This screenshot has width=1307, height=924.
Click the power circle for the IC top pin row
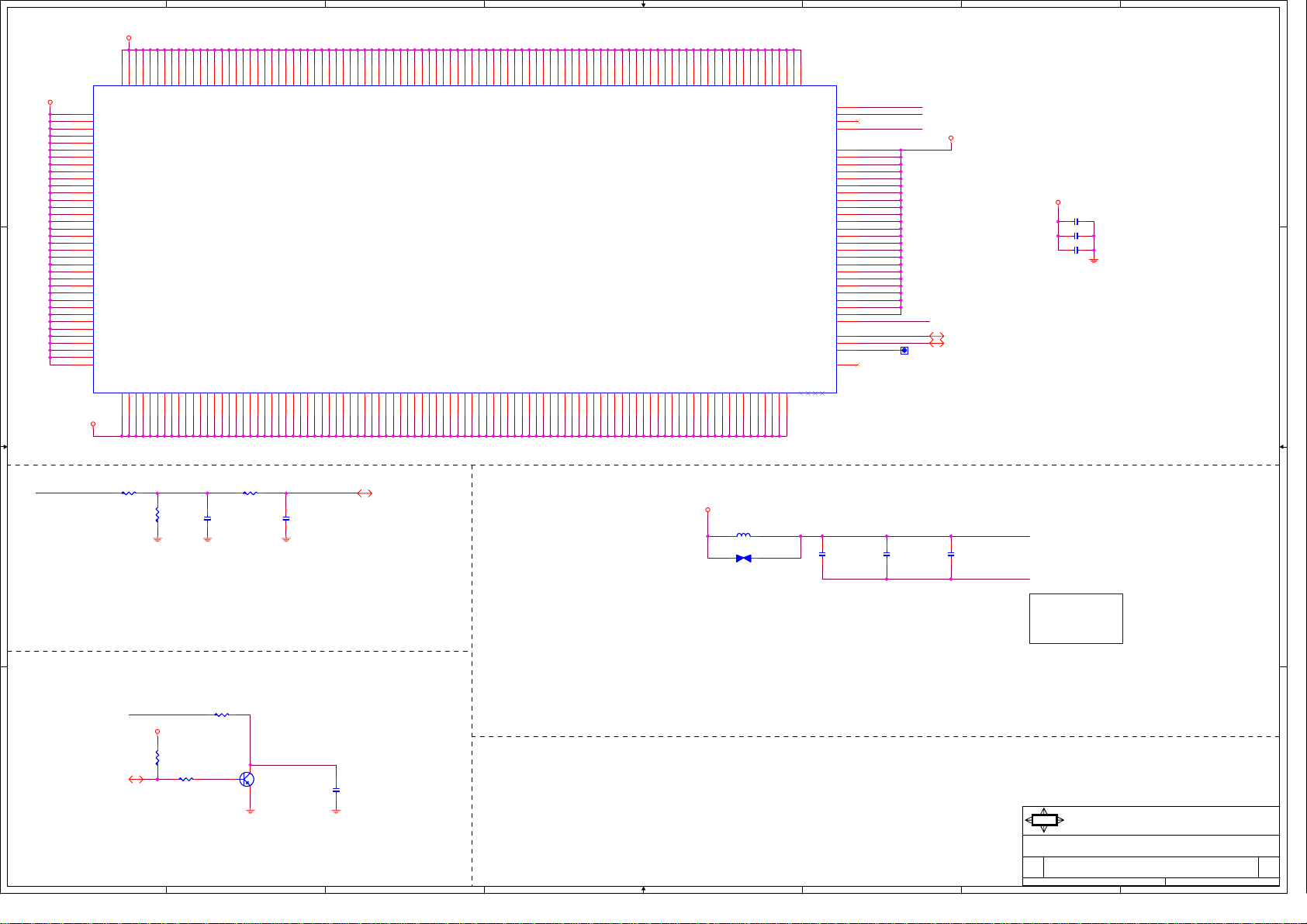tap(129, 38)
